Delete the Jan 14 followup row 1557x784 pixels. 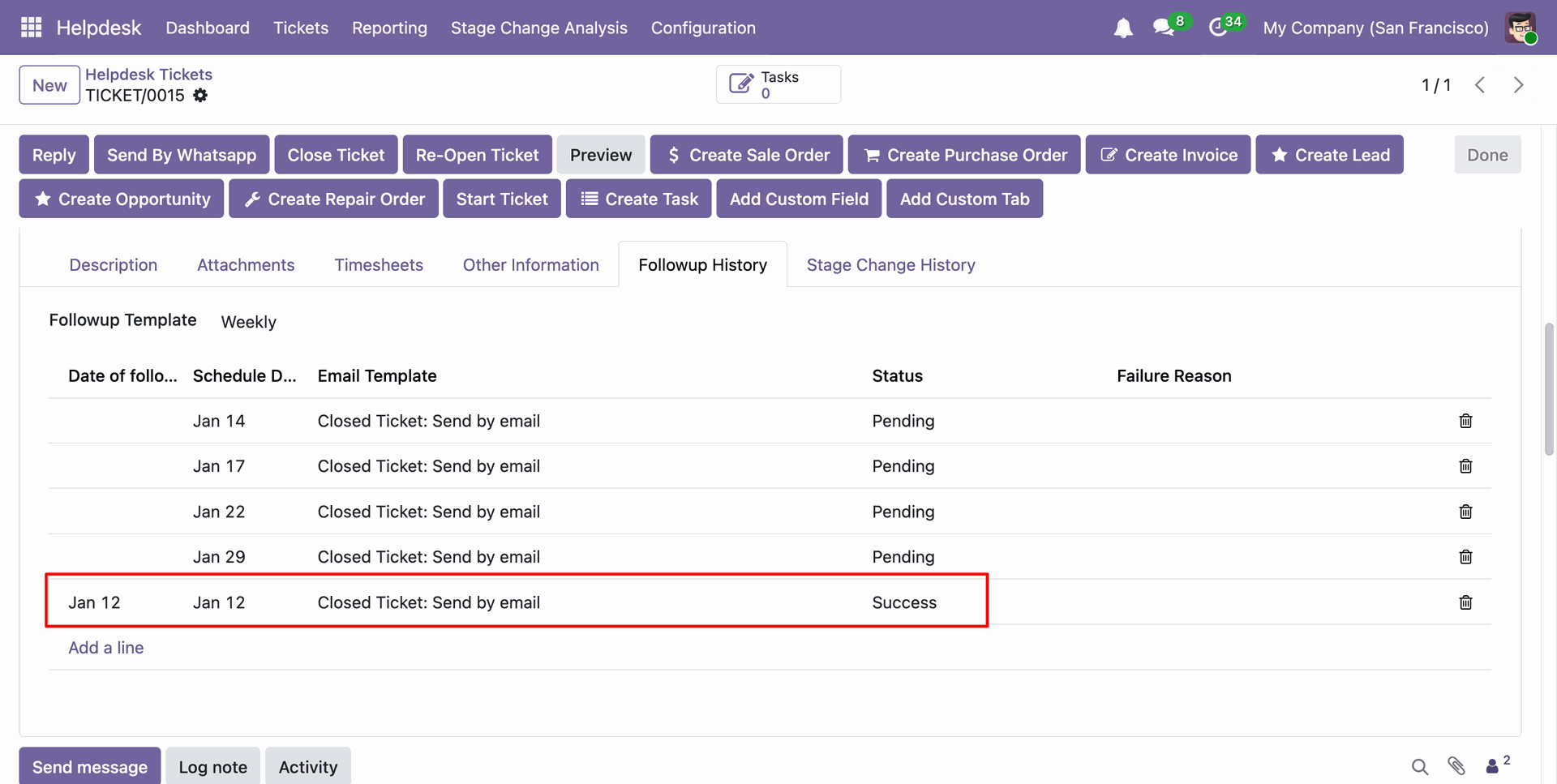(1465, 421)
